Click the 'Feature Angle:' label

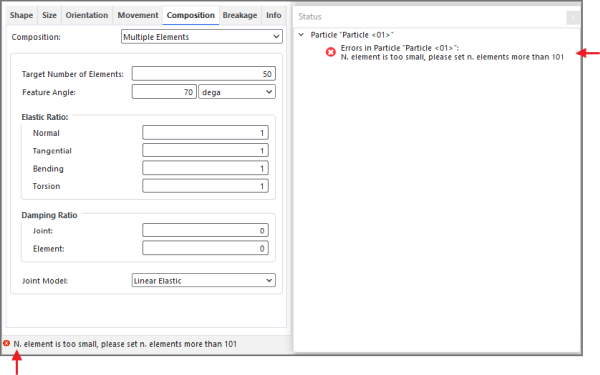coord(49,92)
